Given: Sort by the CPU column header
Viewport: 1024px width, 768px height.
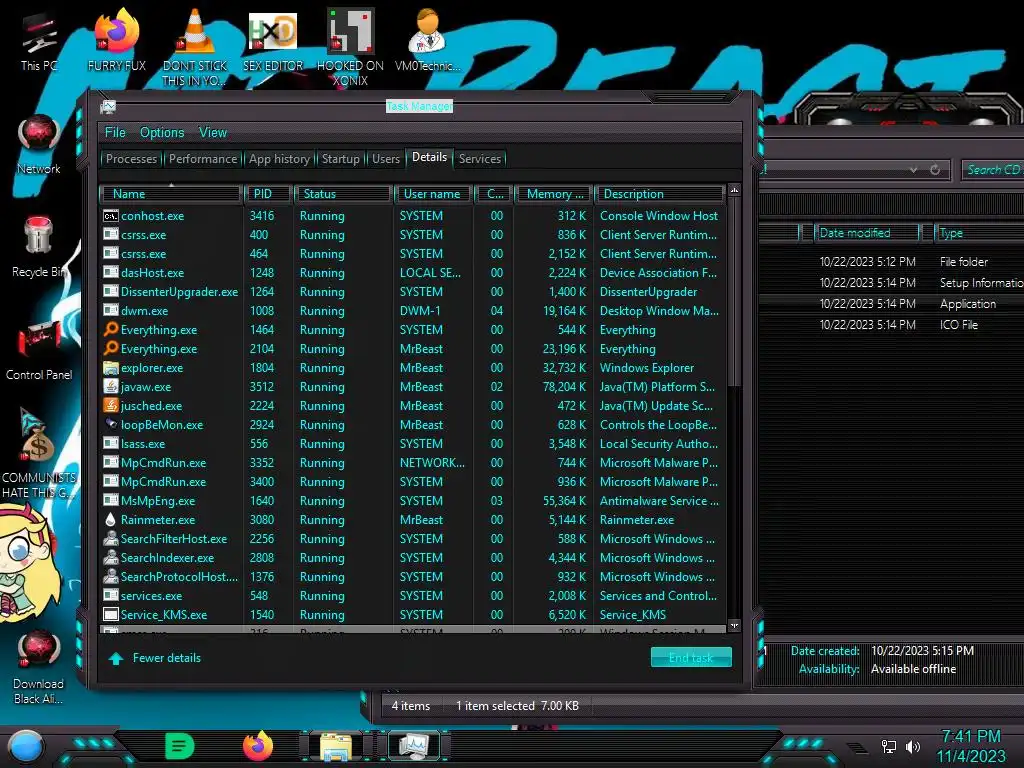Looking at the screenshot, I should point(494,194).
